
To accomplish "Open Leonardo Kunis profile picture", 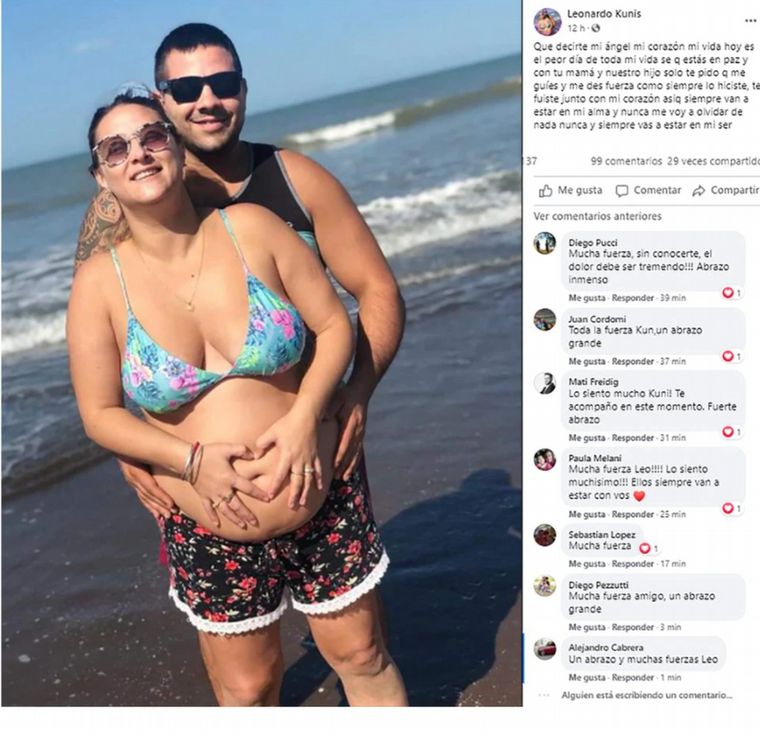I will coord(547,21).
